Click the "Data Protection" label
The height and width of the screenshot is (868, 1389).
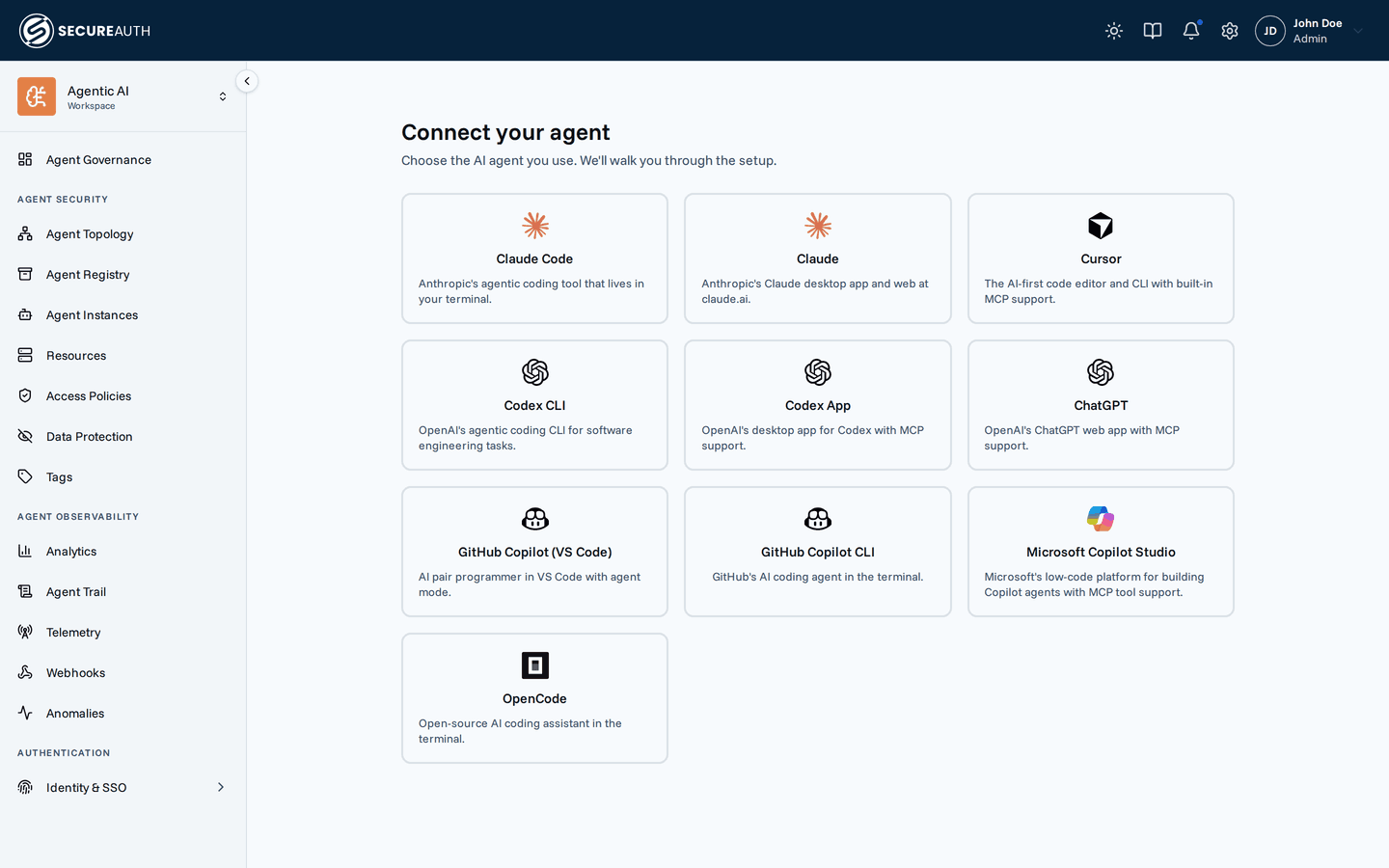[x=90, y=436]
